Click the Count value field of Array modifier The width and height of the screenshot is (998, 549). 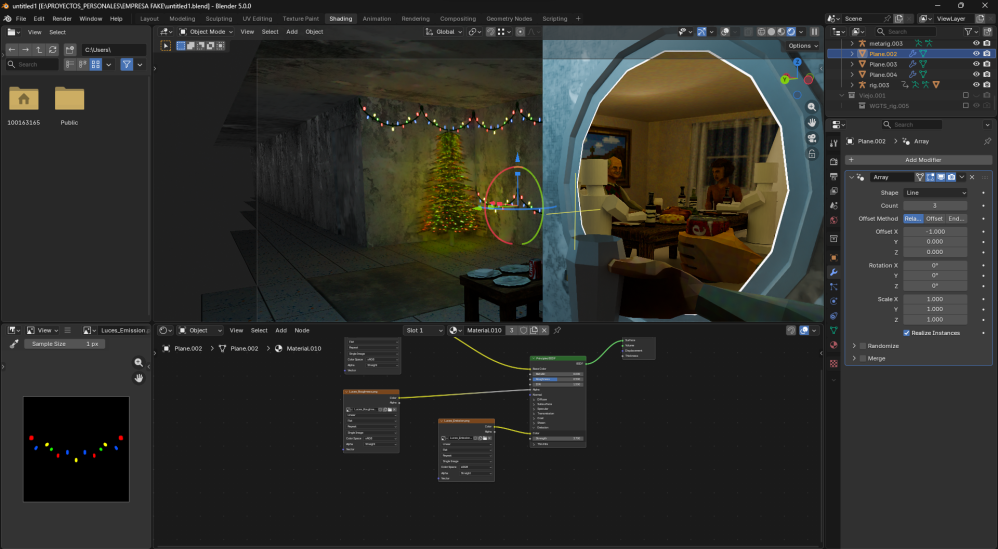935,205
